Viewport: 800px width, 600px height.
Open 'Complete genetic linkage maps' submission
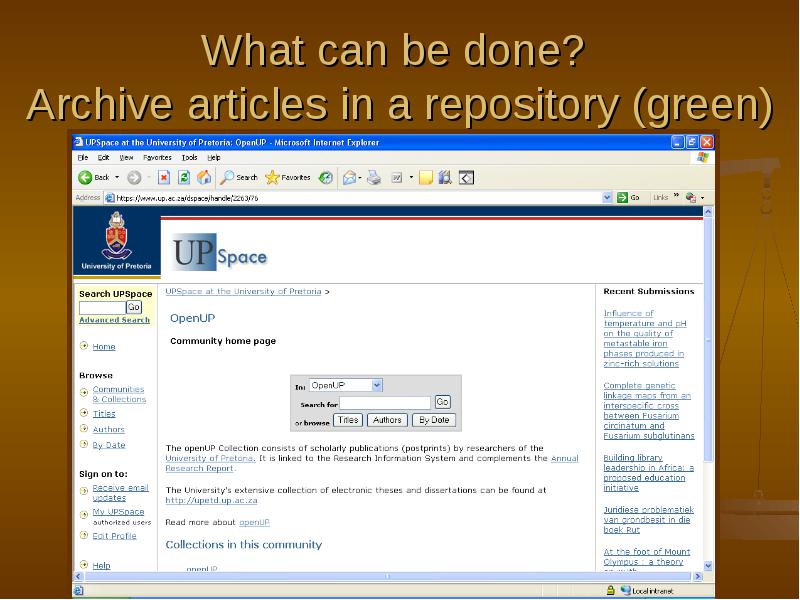coord(649,411)
